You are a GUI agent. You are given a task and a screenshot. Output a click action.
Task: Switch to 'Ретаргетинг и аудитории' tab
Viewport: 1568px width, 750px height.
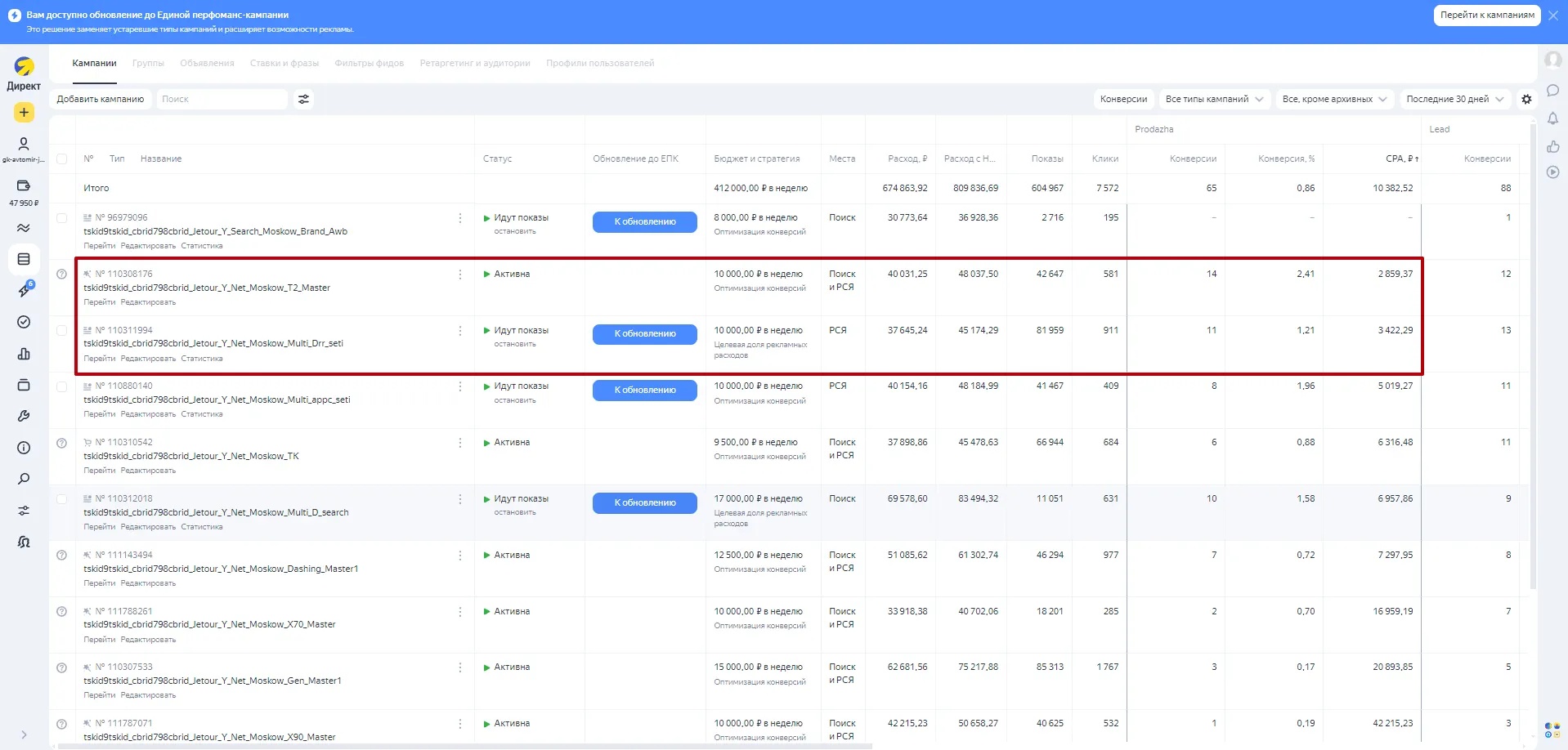(x=474, y=63)
